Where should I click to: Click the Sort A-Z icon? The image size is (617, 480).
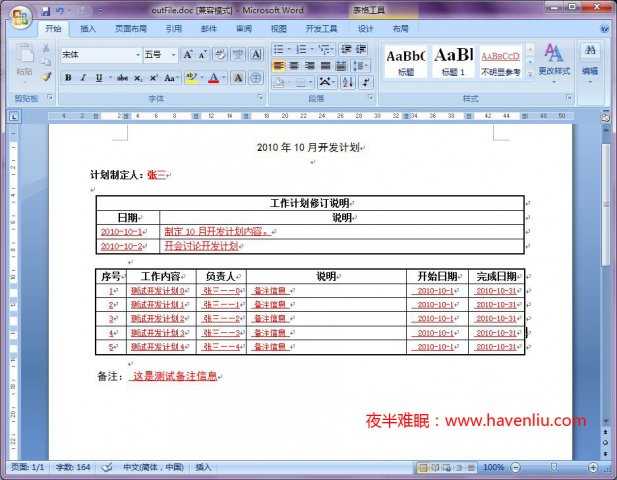point(348,82)
